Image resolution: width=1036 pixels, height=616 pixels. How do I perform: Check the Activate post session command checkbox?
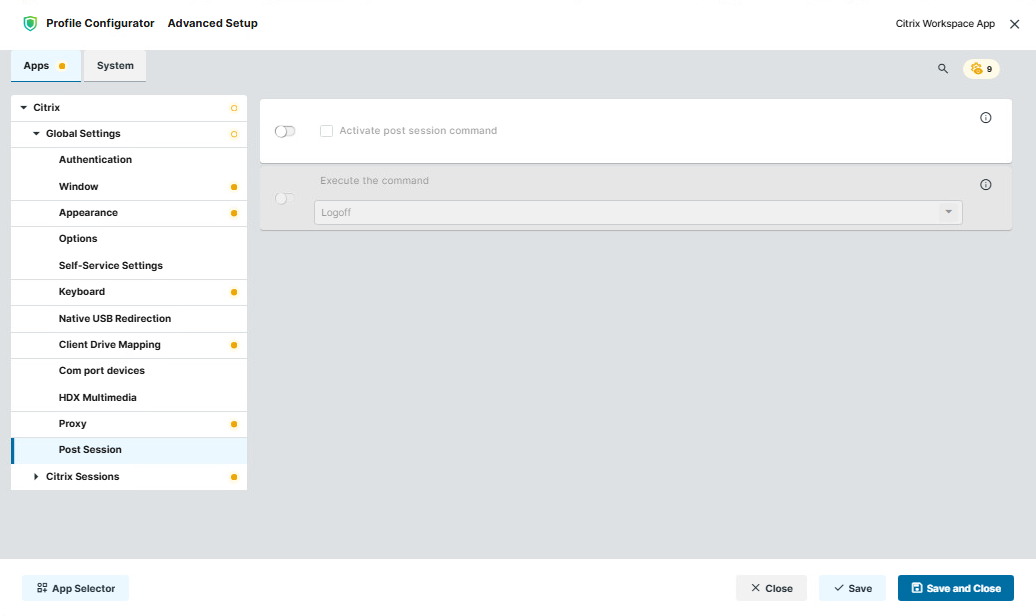[326, 131]
